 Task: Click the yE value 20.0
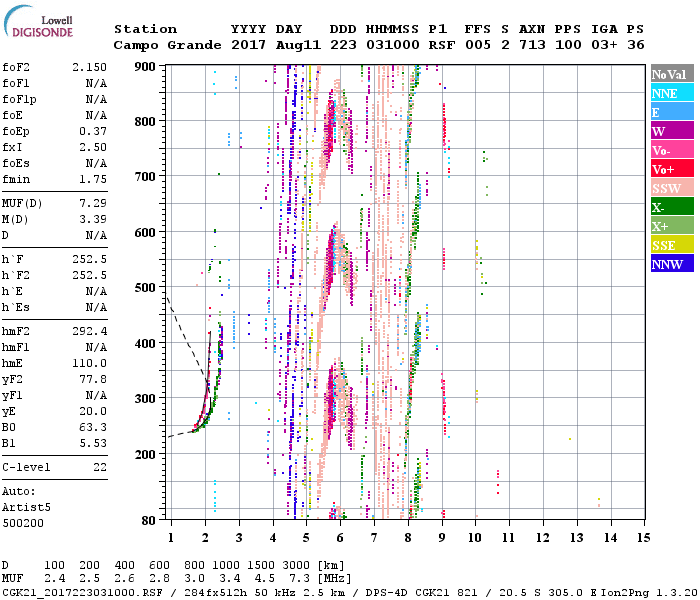(93, 412)
